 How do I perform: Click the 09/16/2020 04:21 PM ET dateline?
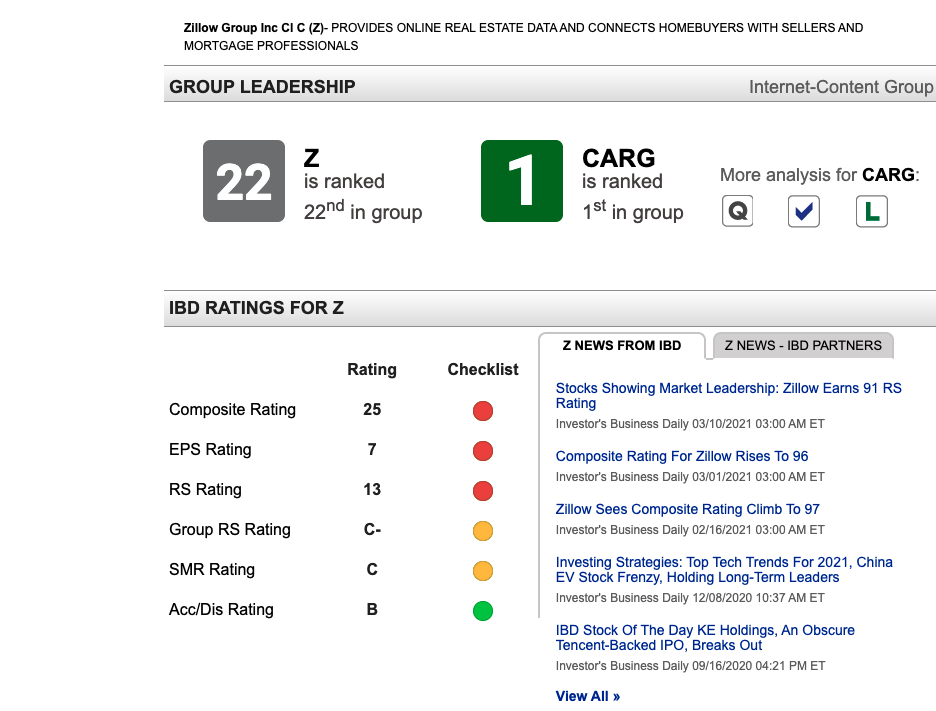759,666
